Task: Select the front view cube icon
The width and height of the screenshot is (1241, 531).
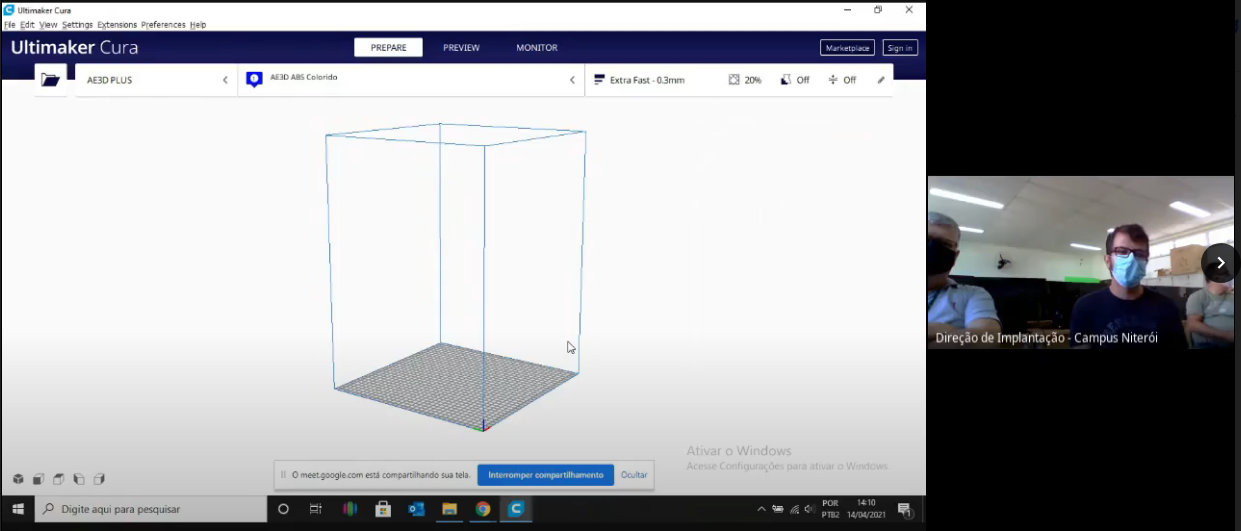Action: click(x=38, y=479)
